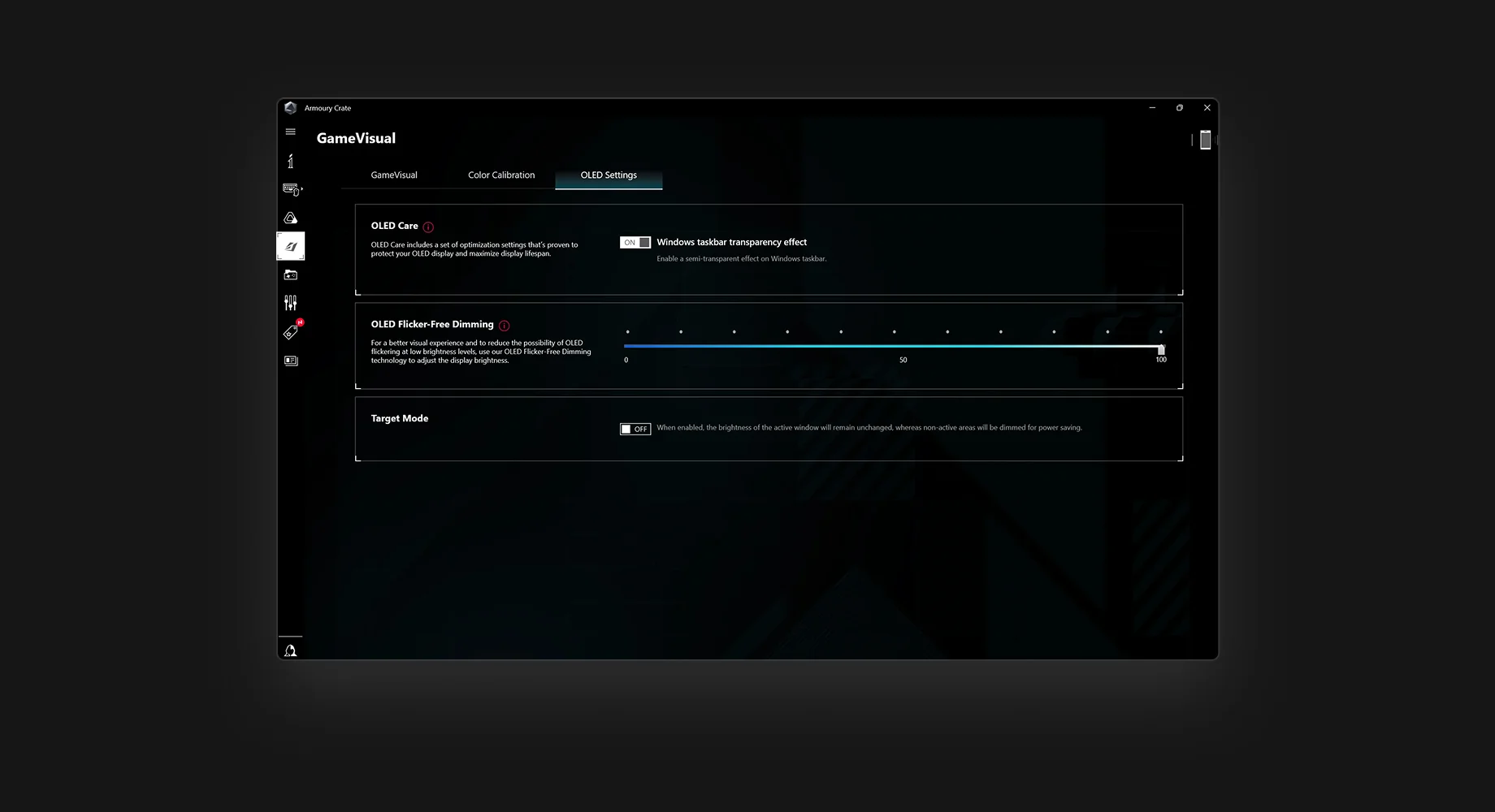Open the Game Library section
Screen dimensions: 1495x812
pyautogui.click(x=290, y=274)
